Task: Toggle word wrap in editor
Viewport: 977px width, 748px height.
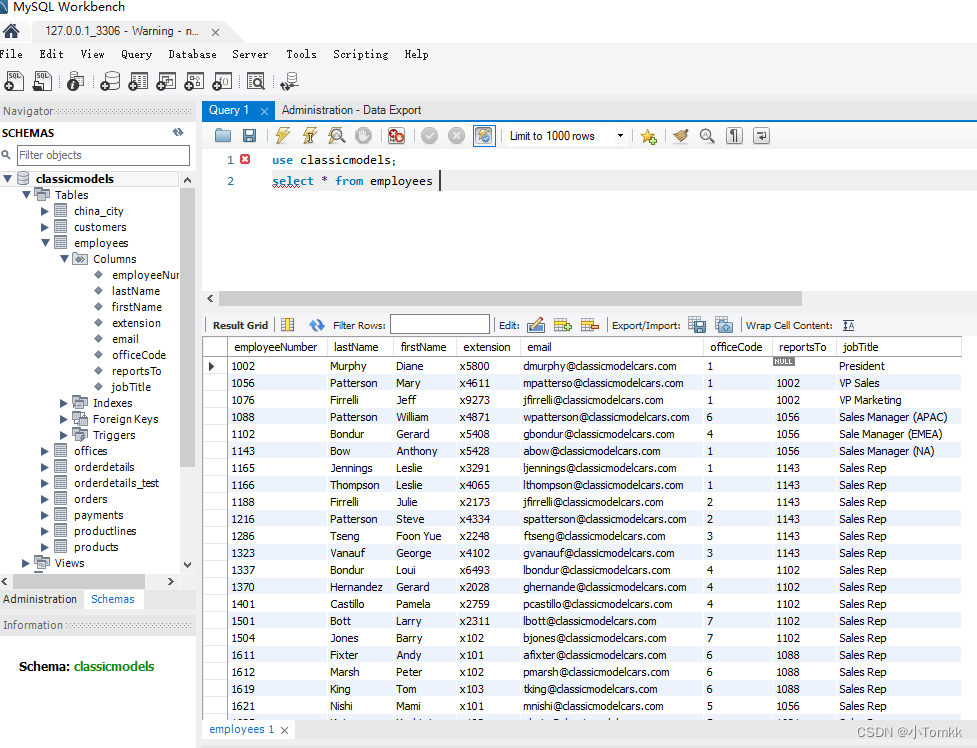Action: (761, 136)
